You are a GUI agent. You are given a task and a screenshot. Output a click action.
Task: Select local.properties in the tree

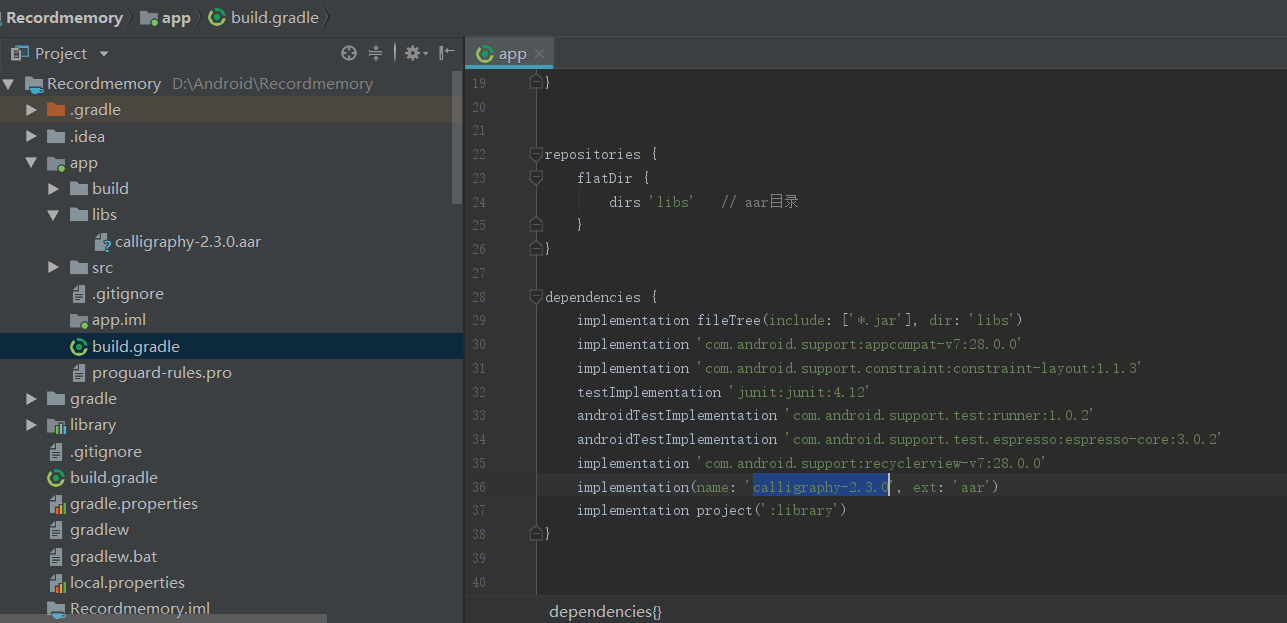click(127, 582)
